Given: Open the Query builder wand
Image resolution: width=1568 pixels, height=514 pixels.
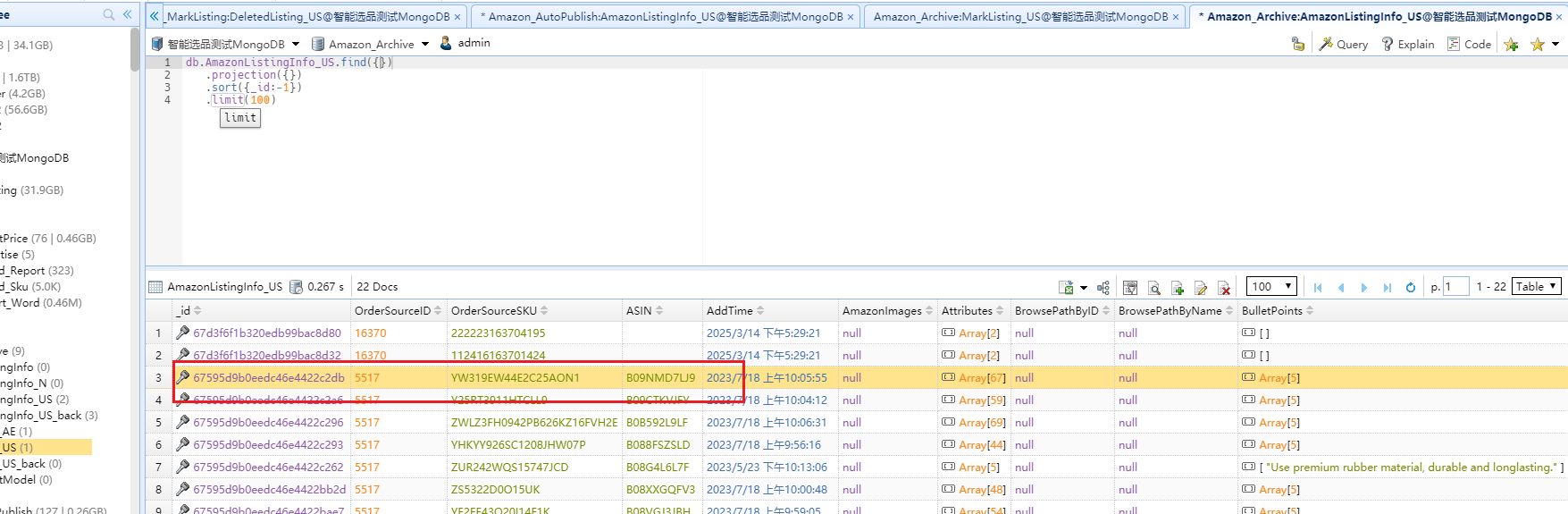Looking at the screenshot, I should click(1344, 44).
